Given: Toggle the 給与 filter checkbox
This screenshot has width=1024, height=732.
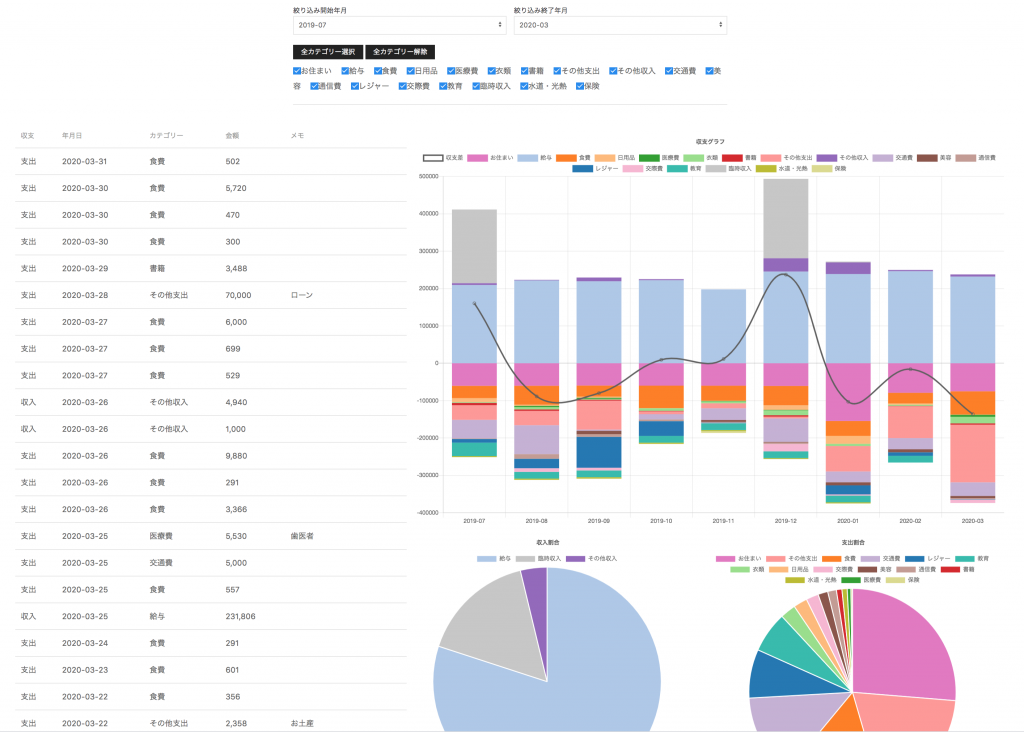Looking at the screenshot, I should (x=345, y=71).
